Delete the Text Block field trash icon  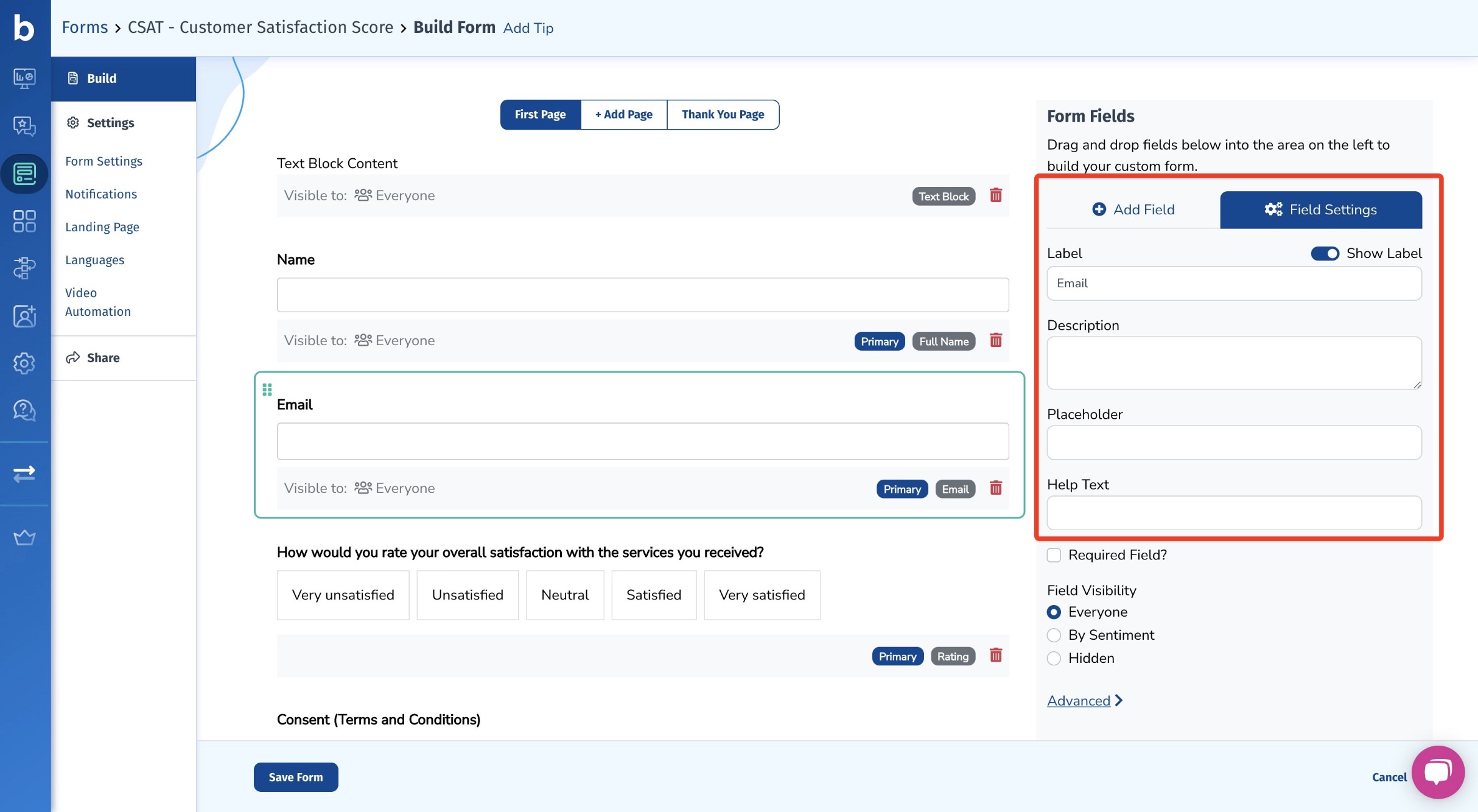[995, 195]
